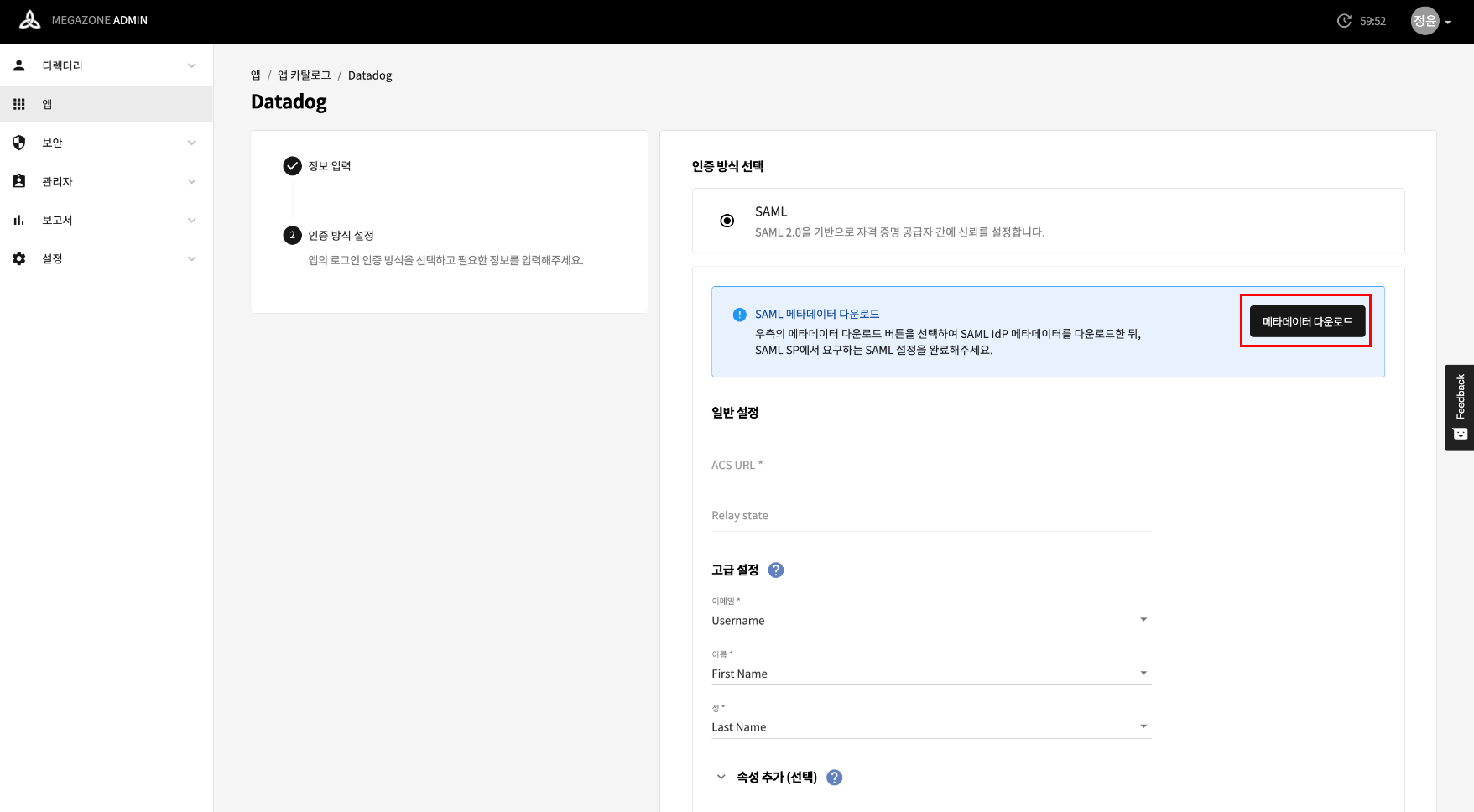The image size is (1474, 812).
Task: Click the 관리자 badge icon
Action: 19,181
